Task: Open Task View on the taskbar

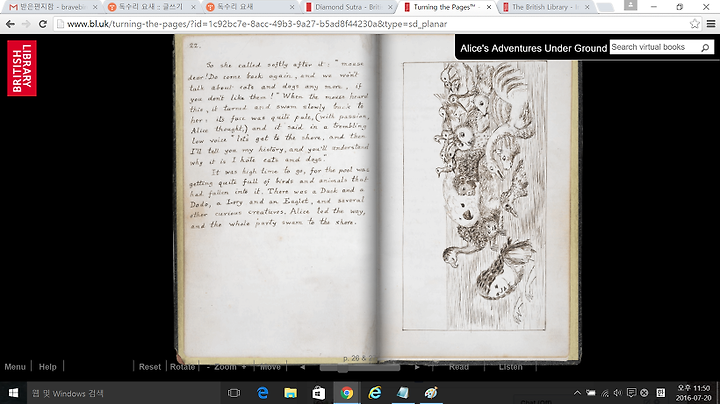Action: tap(234, 393)
